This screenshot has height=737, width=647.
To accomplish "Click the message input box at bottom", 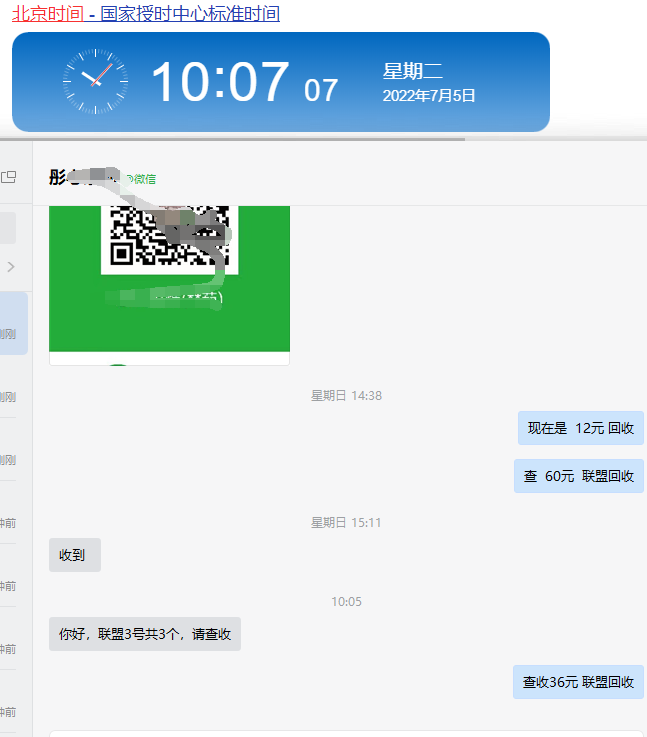I will click(345, 733).
